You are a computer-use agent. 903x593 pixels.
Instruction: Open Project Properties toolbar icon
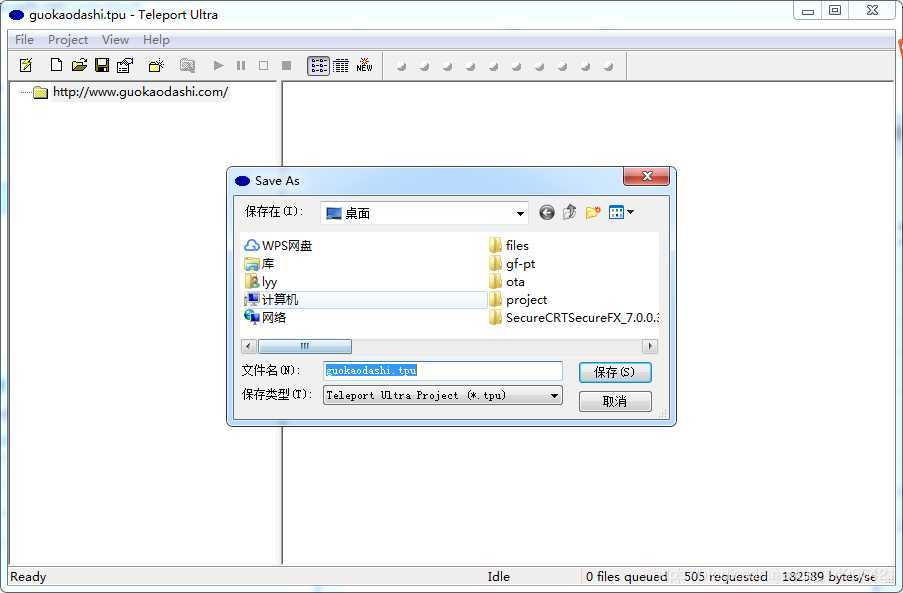[125, 66]
